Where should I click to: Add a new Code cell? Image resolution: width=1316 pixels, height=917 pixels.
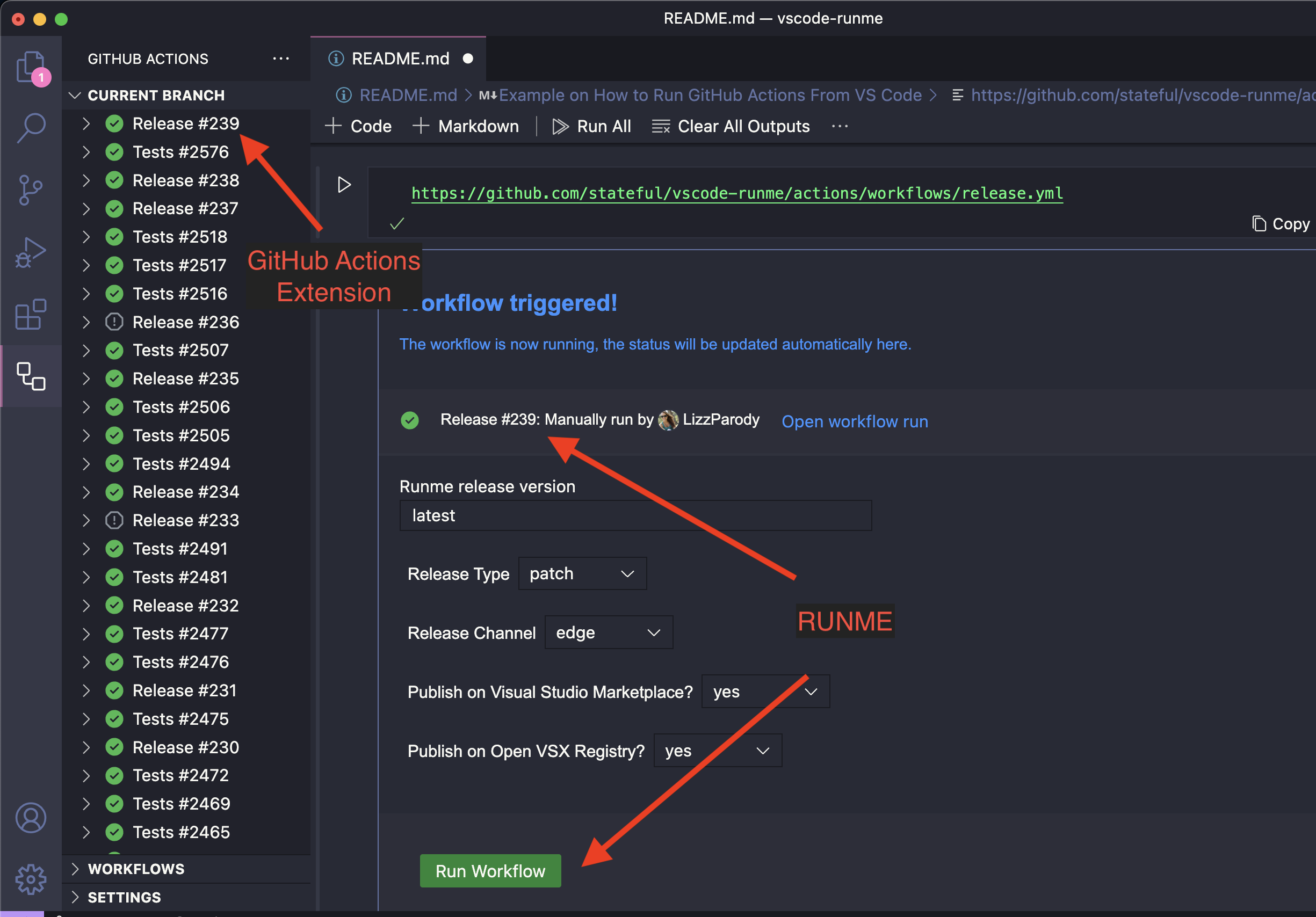[x=358, y=126]
